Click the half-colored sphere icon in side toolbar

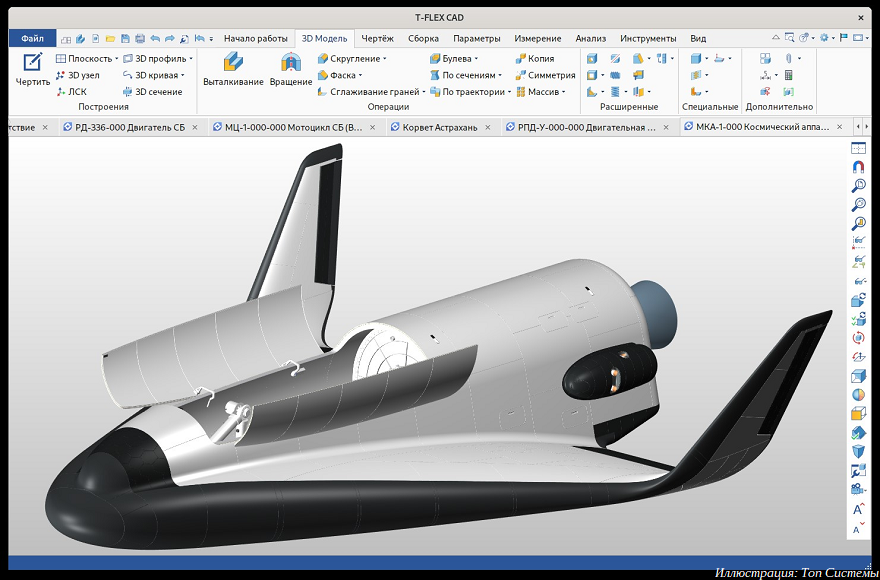[x=858, y=395]
